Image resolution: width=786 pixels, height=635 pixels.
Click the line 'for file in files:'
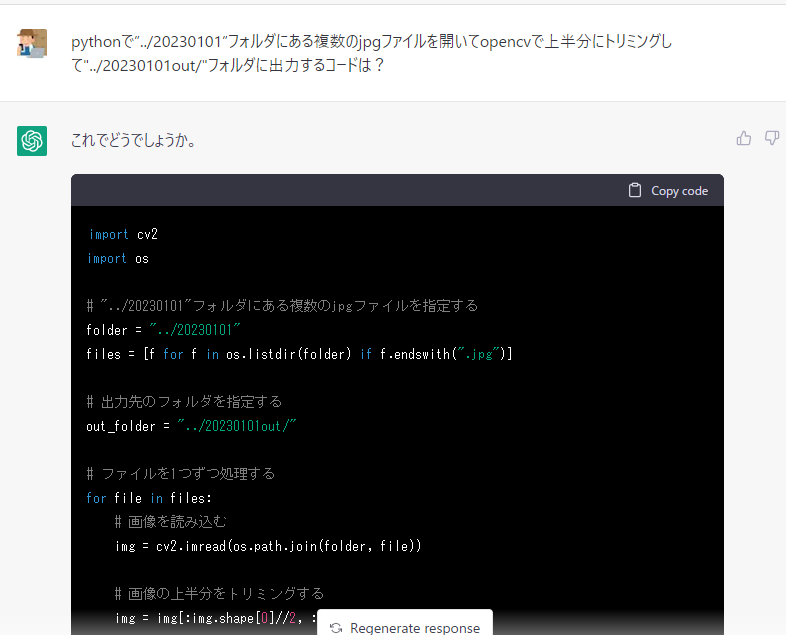(x=149, y=498)
